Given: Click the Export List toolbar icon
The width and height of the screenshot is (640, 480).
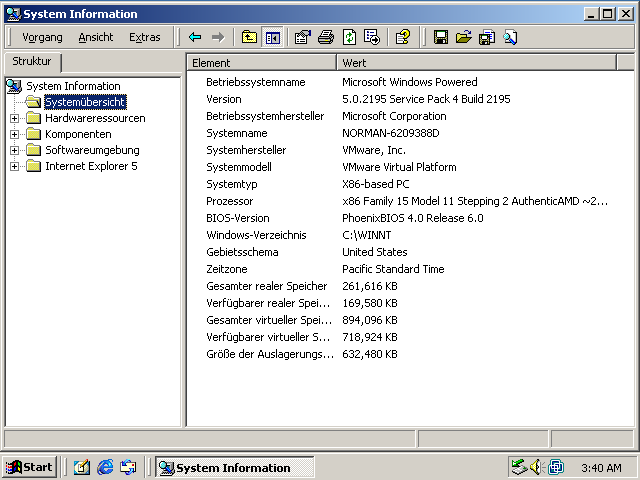Looking at the screenshot, I should pos(372,37).
